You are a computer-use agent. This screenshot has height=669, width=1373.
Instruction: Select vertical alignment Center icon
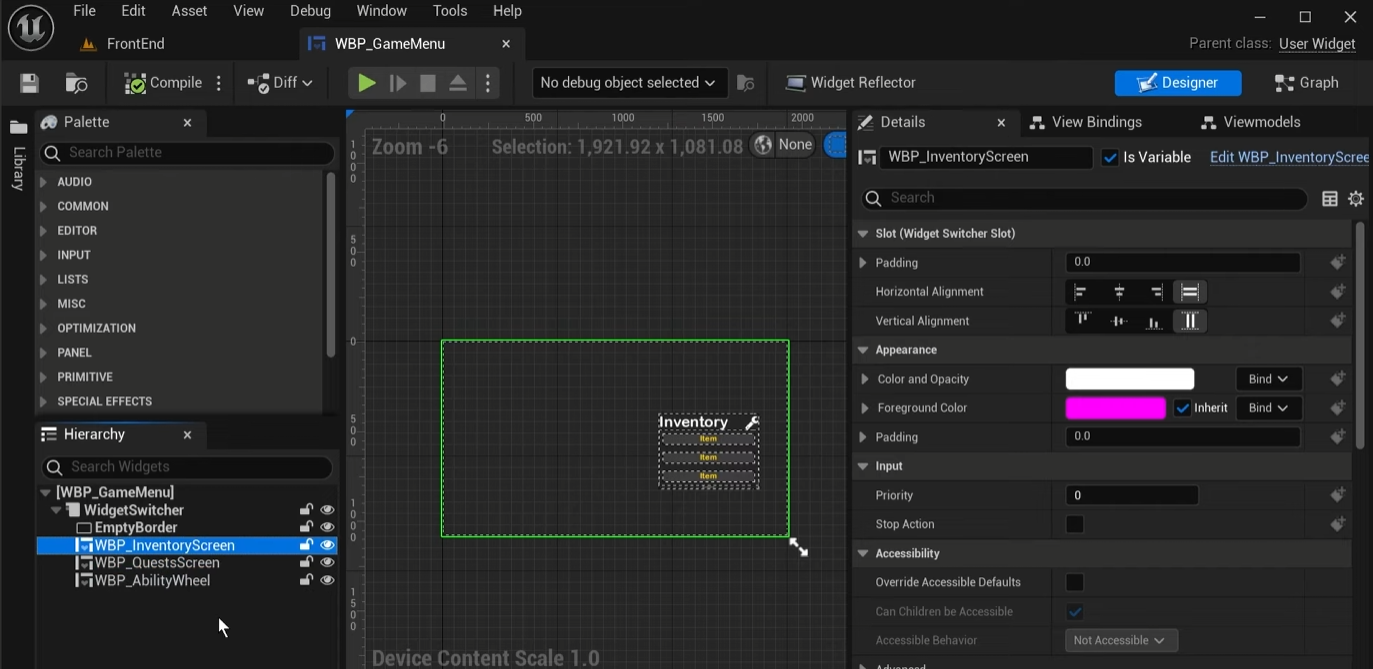click(x=1119, y=321)
